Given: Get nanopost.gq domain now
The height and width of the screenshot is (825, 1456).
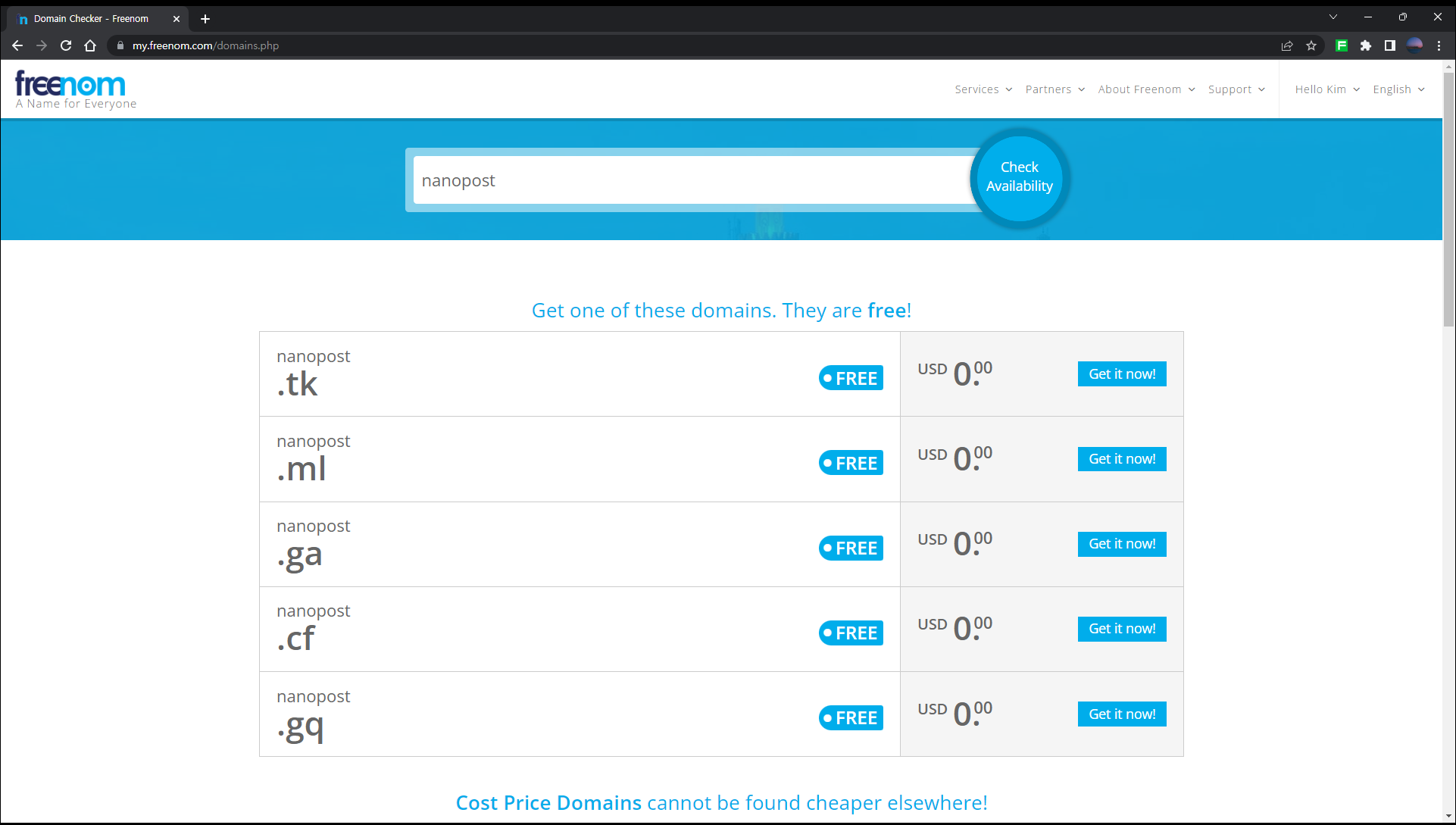Looking at the screenshot, I should pyautogui.click(x=1121, y=714).
